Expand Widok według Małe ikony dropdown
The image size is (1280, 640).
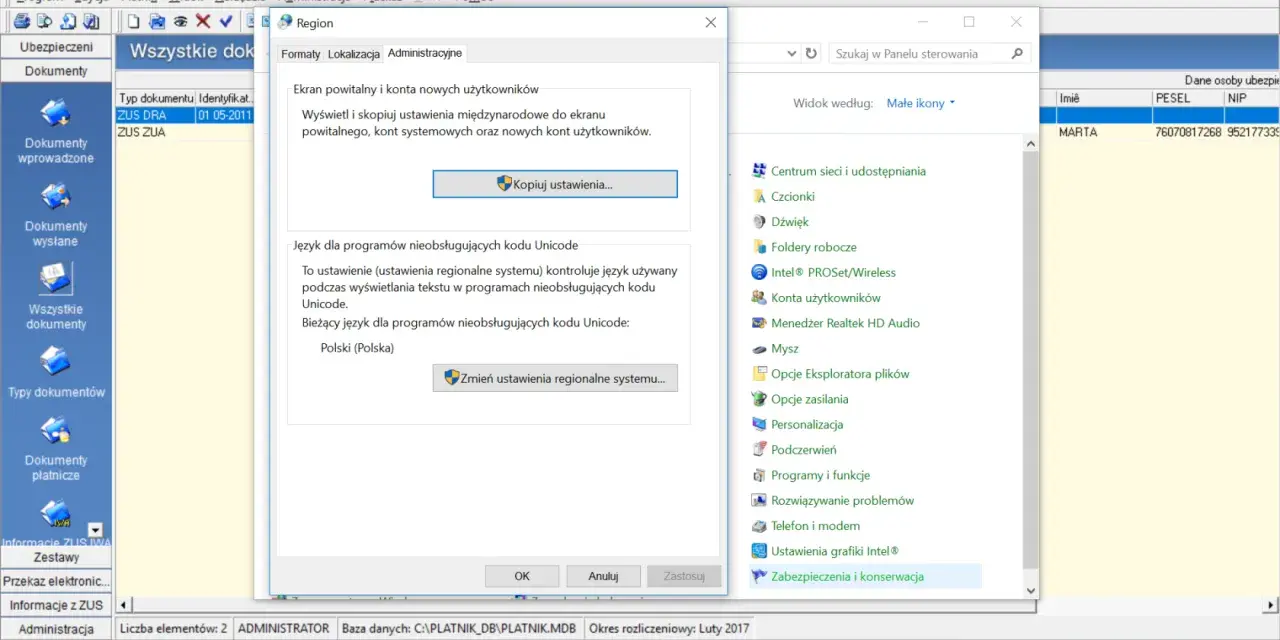click(x=921, y=103)
